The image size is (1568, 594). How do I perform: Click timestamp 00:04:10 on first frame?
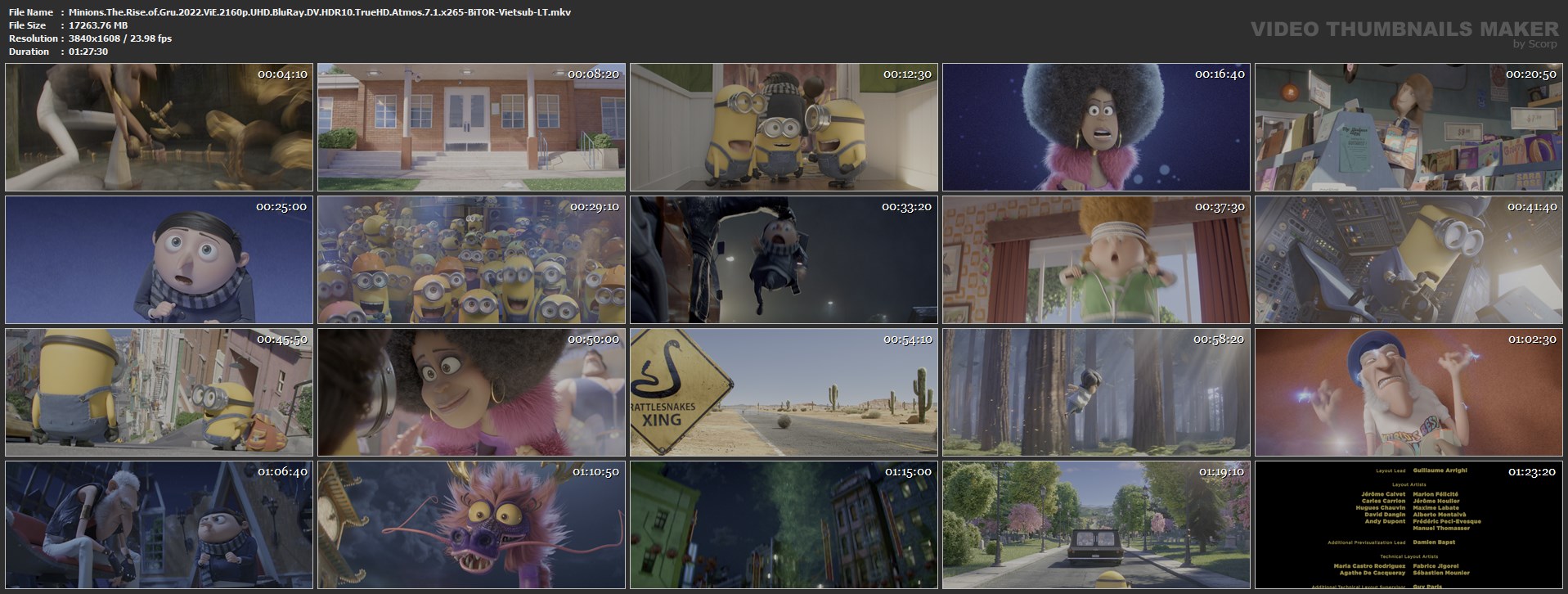click(282, 74)
